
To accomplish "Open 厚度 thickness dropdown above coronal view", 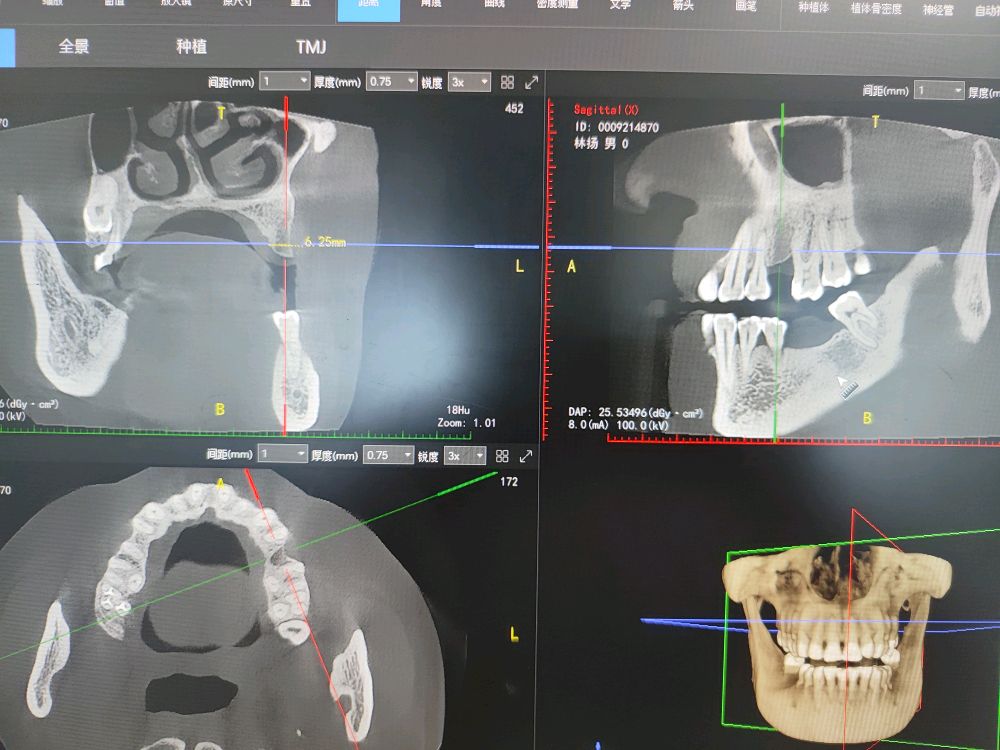I will click(x=390, y=81).
